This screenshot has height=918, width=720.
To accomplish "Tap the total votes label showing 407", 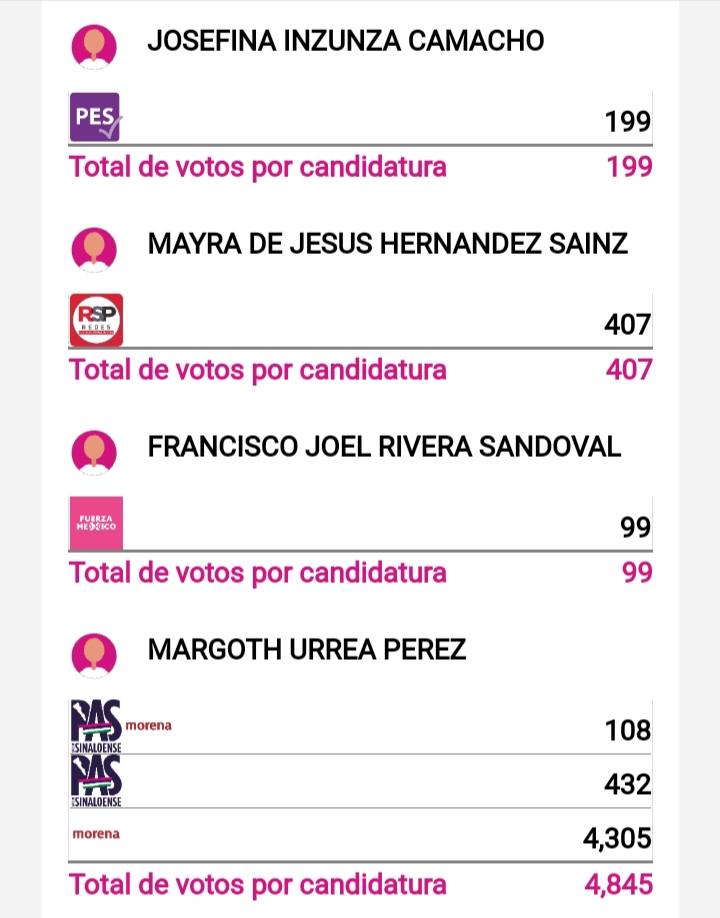I will coord(258,369).
